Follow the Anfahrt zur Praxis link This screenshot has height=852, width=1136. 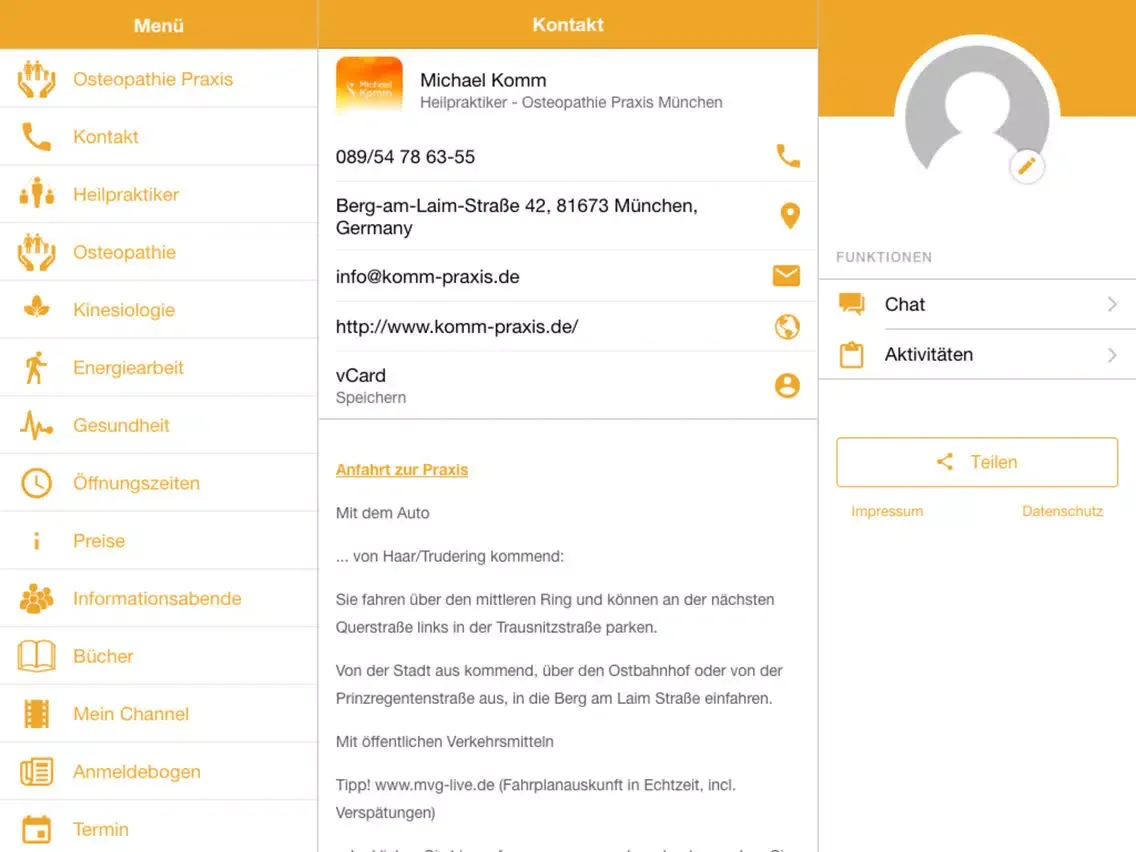[402, 469]
